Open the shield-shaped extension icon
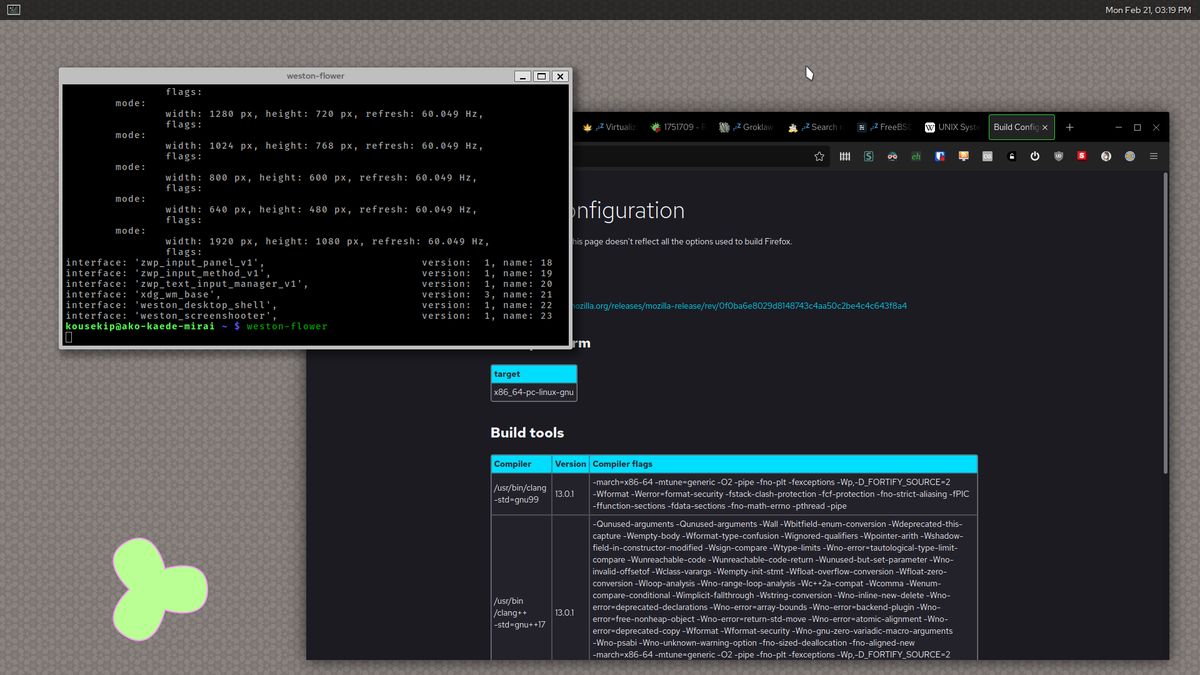The width and height of the screenshot is (1200, 675). [x=1059, y=156]
